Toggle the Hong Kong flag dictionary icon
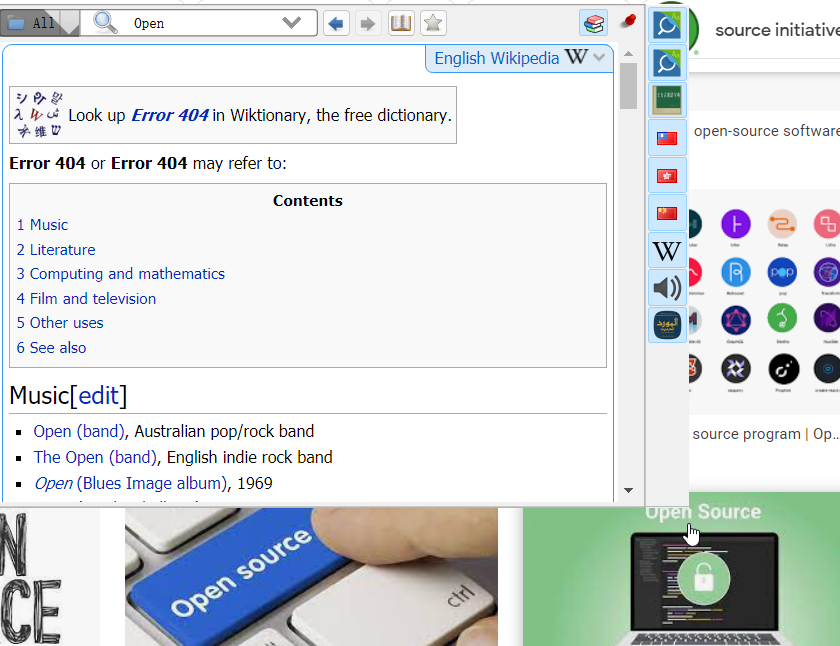 pos(667,176)
